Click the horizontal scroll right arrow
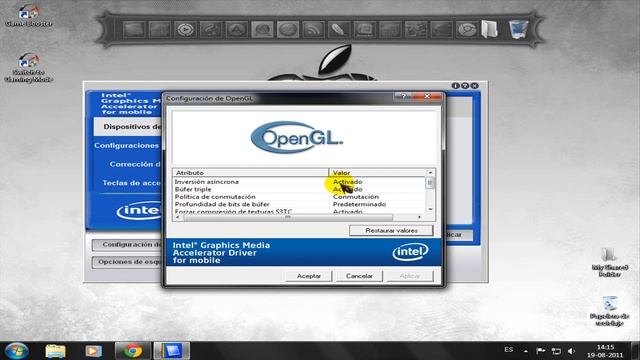The image size is (640, 360). click(x=420, y=218)
